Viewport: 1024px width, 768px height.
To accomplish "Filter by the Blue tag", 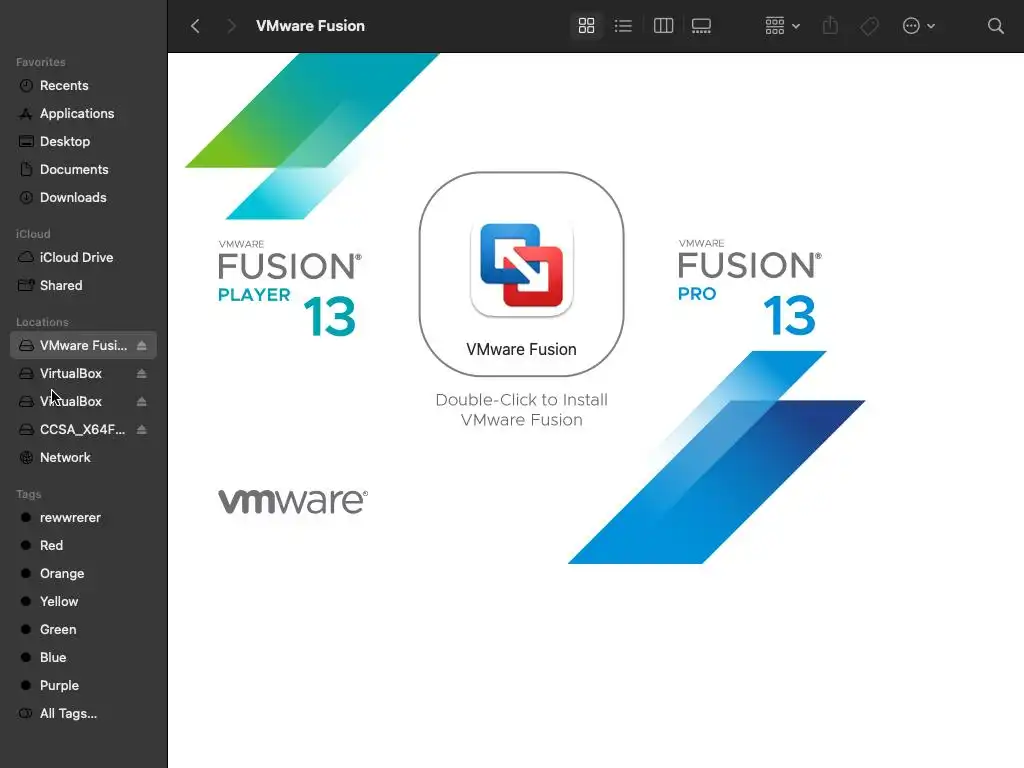I will click(84, 658).
